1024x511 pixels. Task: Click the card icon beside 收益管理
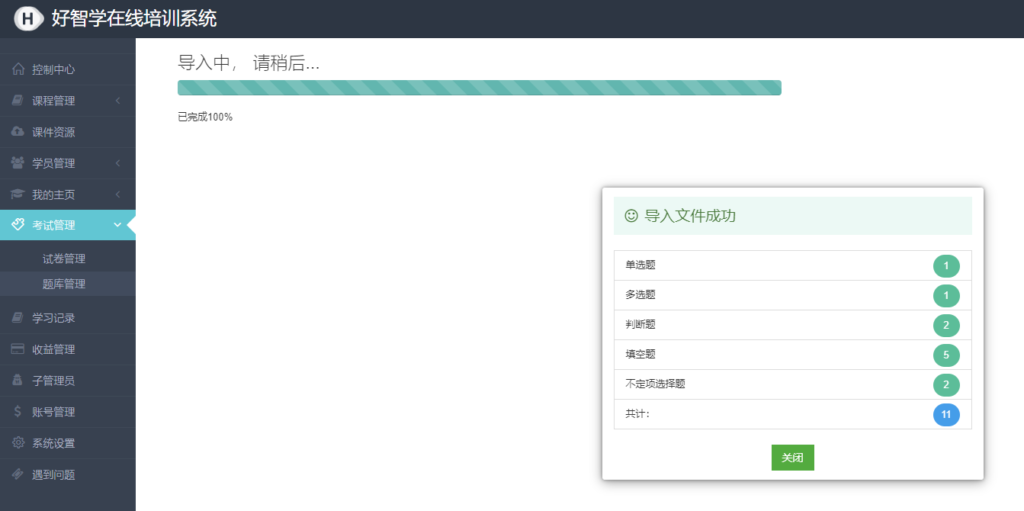tap(18, 349)
